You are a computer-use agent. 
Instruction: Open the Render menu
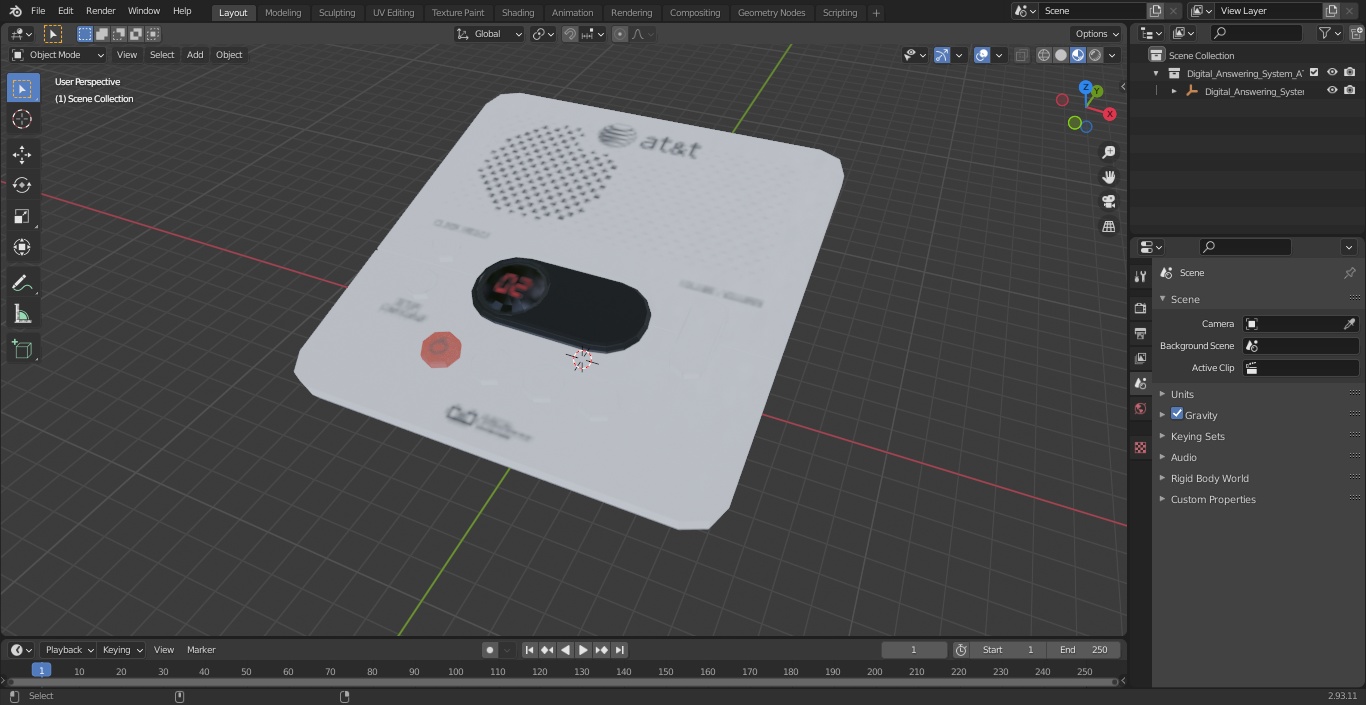100,11
